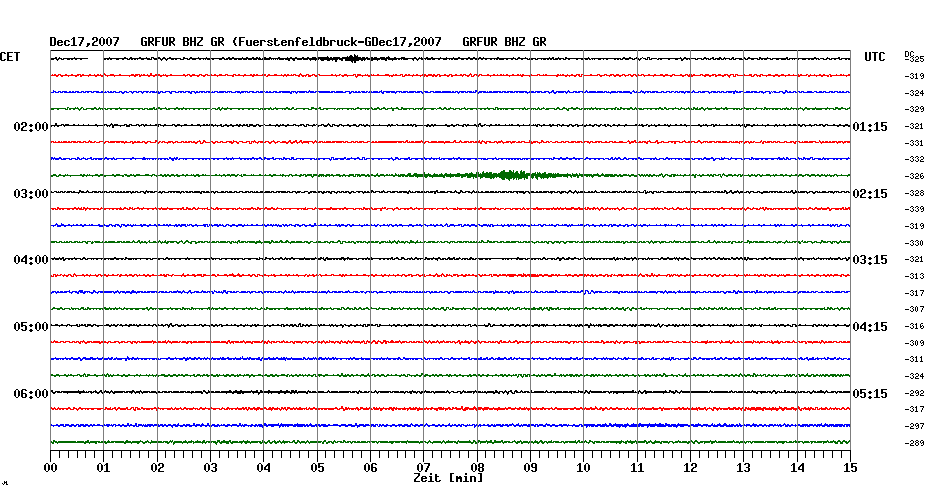Screen dimensions: 930x494
Task: Click the -329 DC offset value
Action: (x=914, y=110)
